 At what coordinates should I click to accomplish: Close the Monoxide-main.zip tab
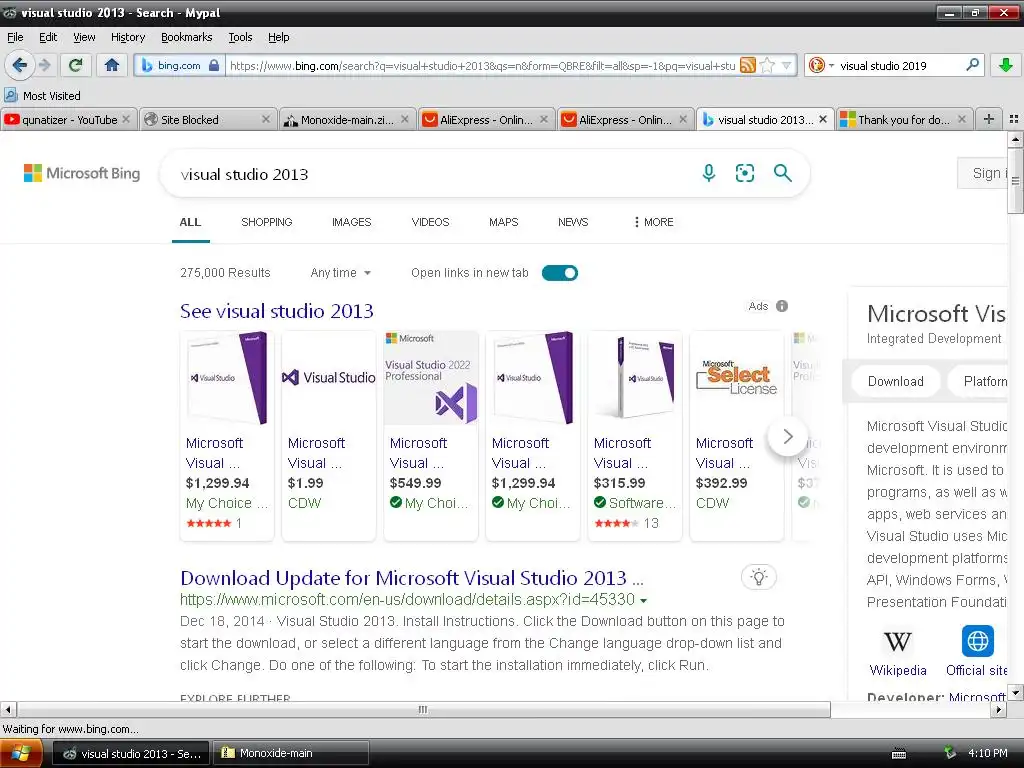pyautogui.click(x=405, y=120)
